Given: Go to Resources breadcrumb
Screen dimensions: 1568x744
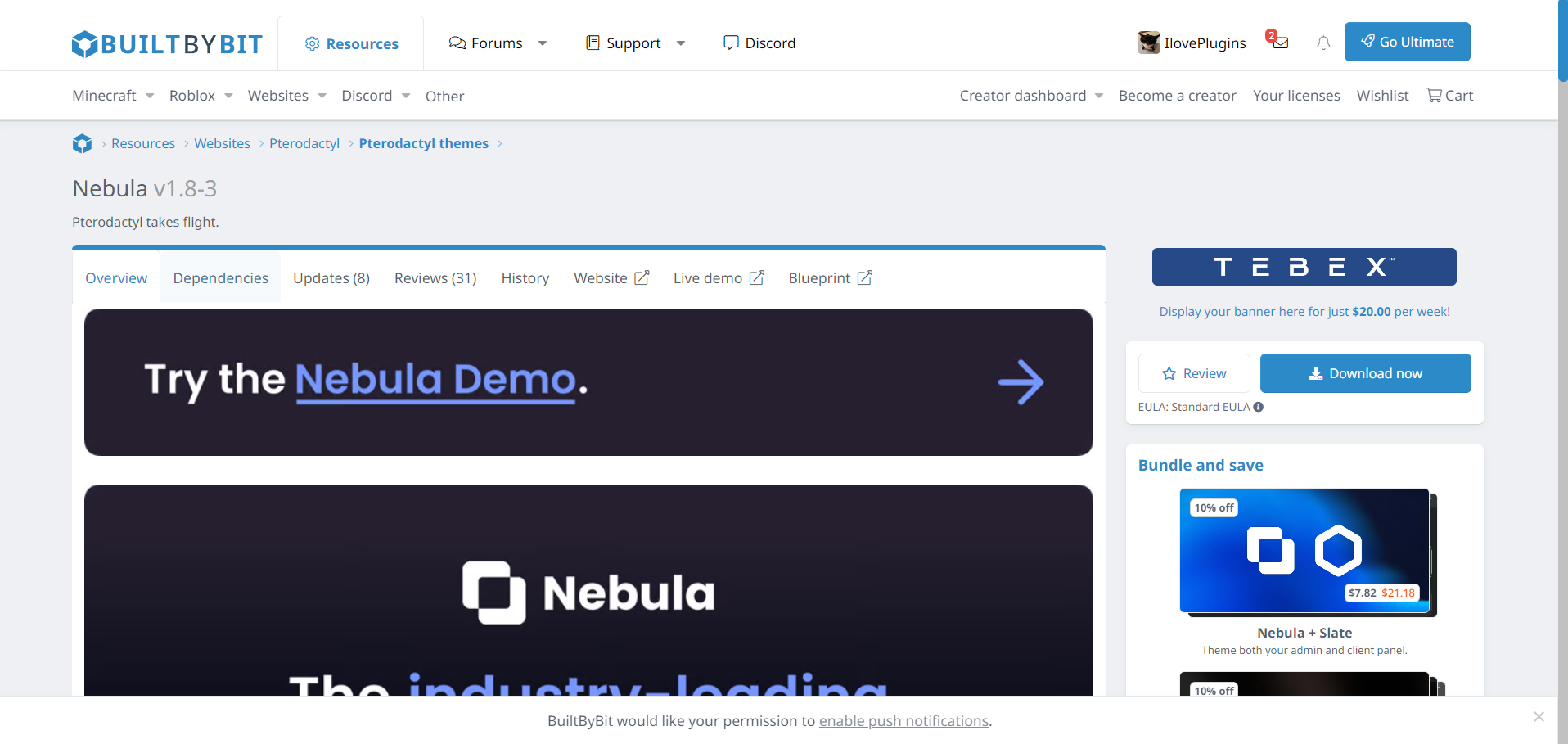Looking at the screenshot, I should tap(143, 143).
